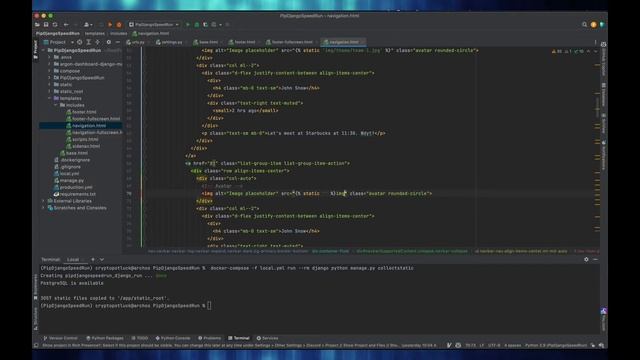640x360 pixels.
Task: Hide the Project panel with minus icon
Action: click(118, 42)
